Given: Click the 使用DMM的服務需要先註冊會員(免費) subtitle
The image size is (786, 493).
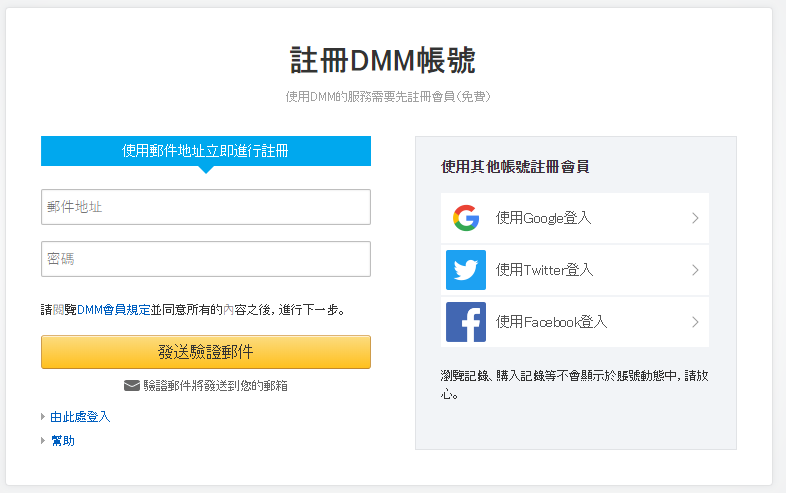Looking at the screenshot, I should point(388,96).
